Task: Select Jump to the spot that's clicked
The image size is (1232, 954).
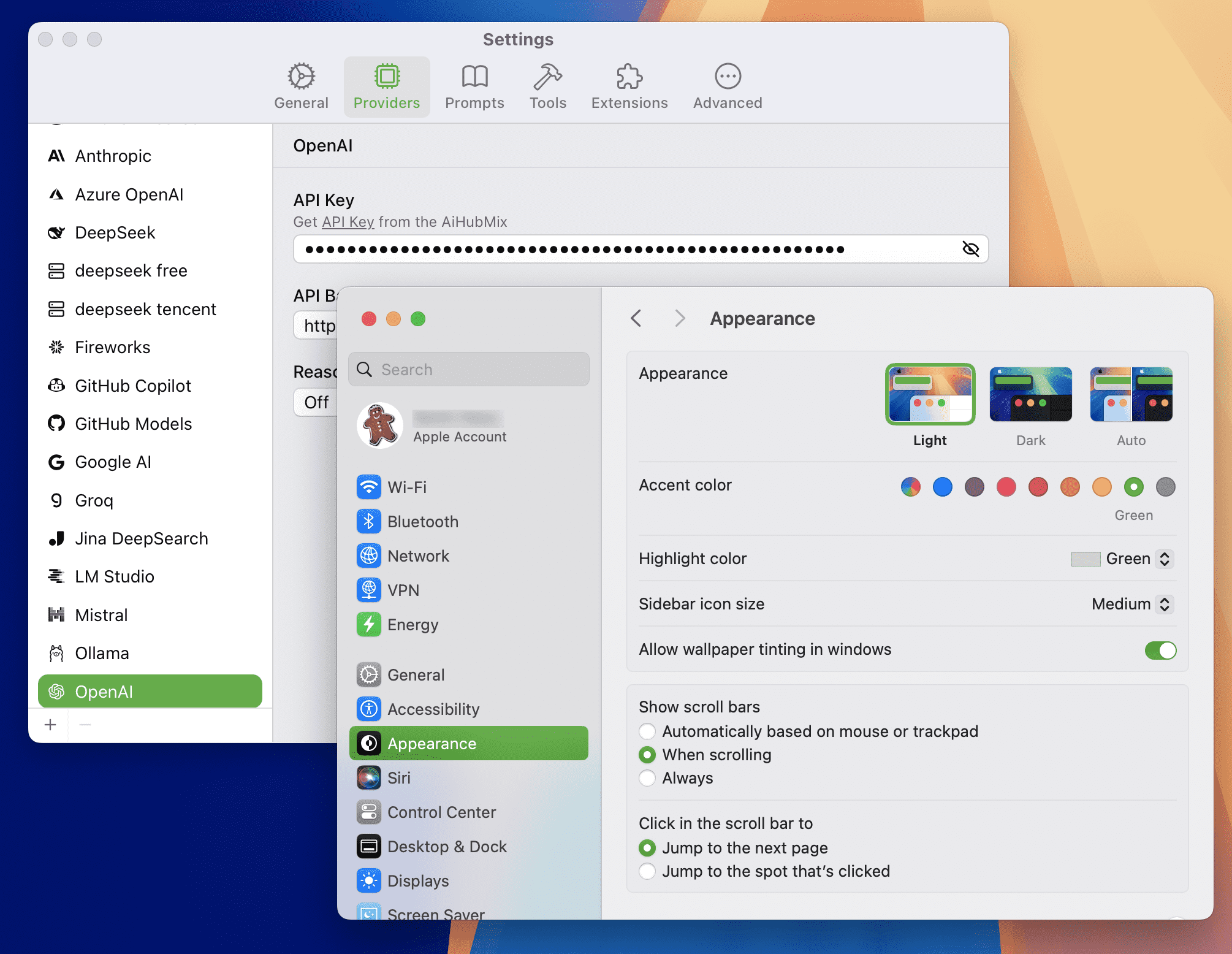Action: click(x=647, y=871)
